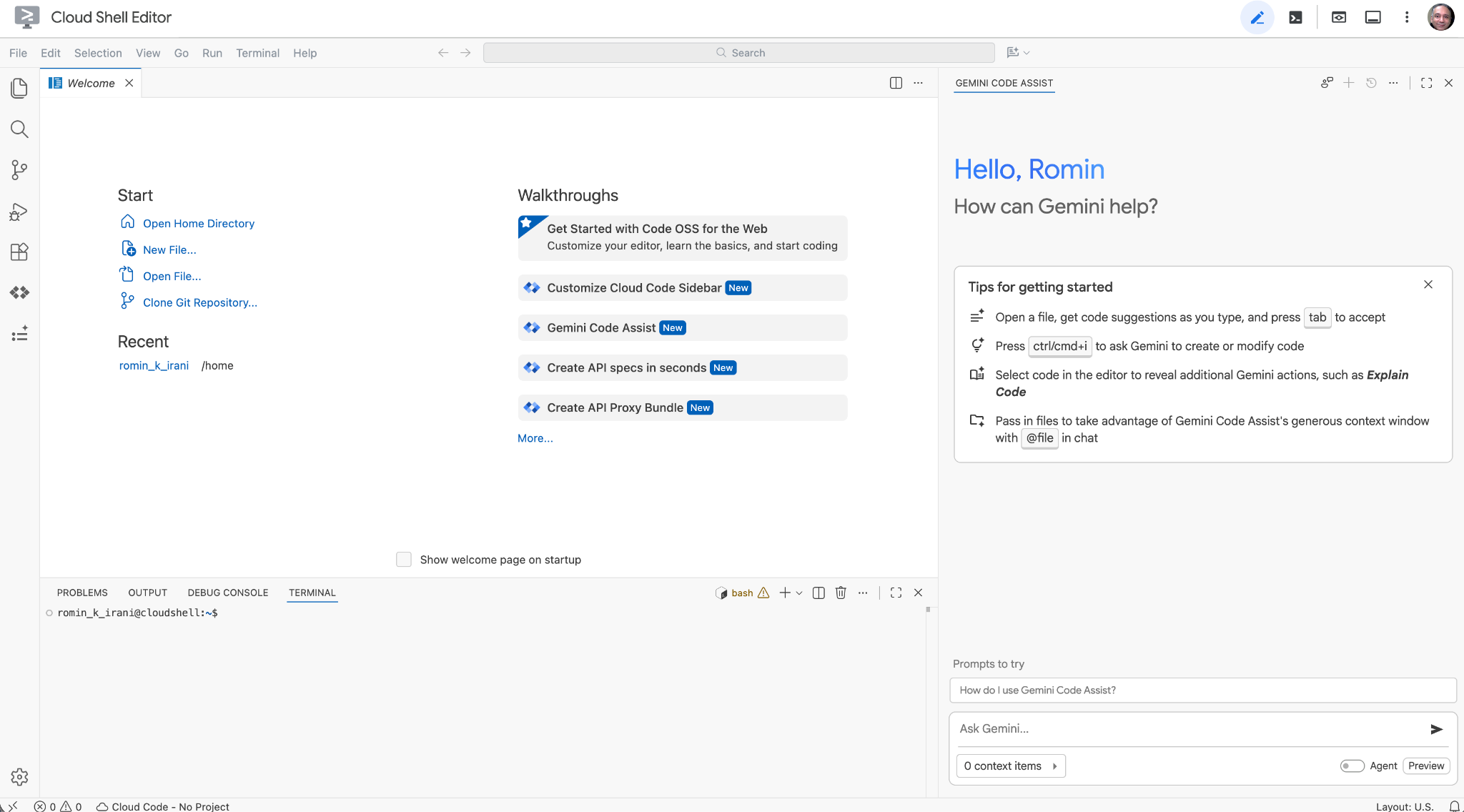Open the Terminal menu
Image resolution: width=1464 pixels, height=812 pixels.
257,53
